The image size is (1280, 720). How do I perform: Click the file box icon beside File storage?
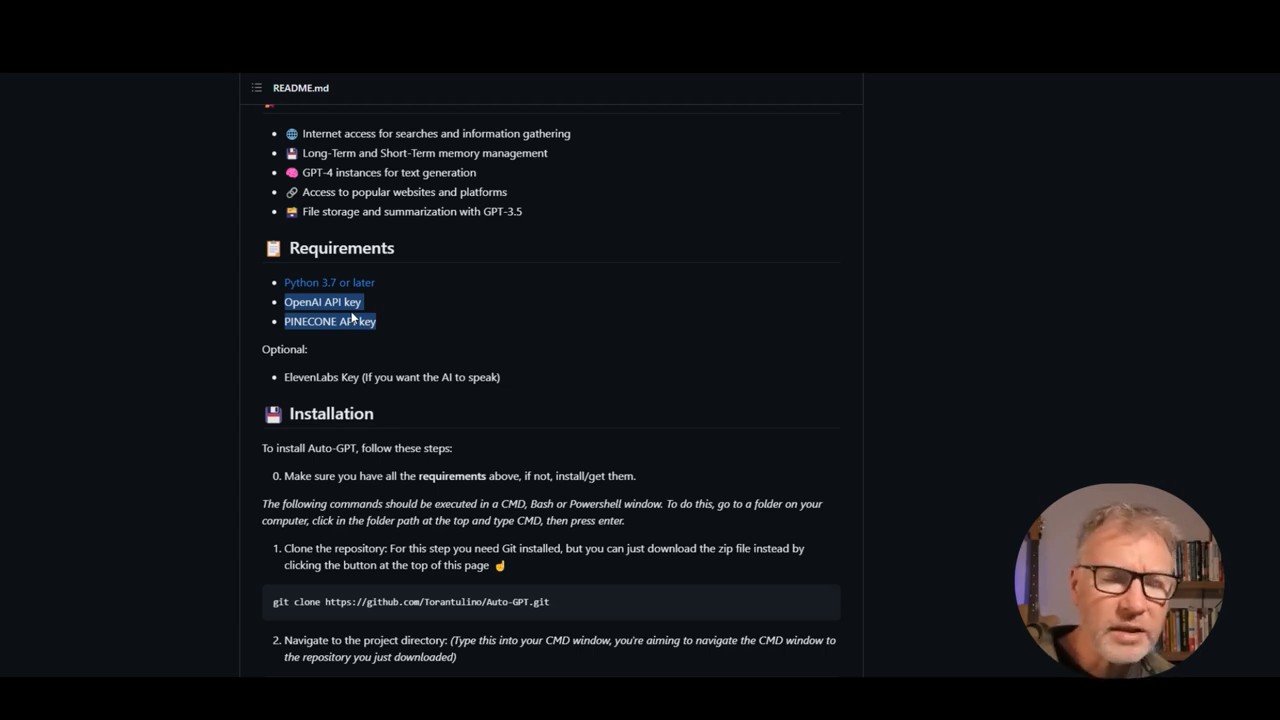(292, 212)
